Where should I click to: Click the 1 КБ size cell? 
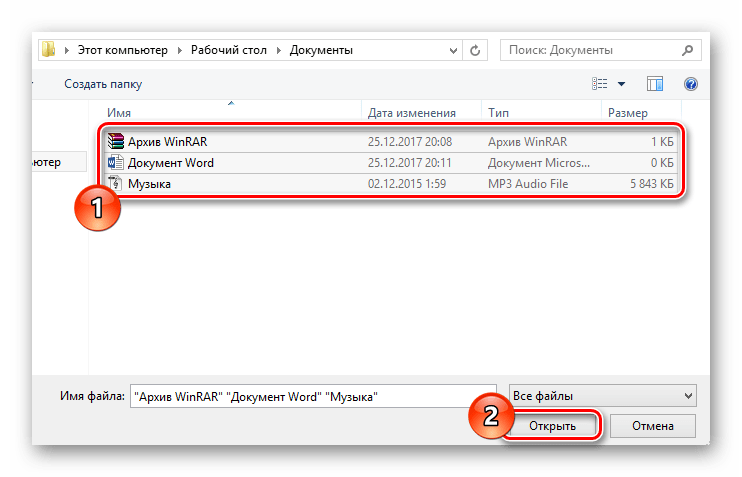(662, 141)
